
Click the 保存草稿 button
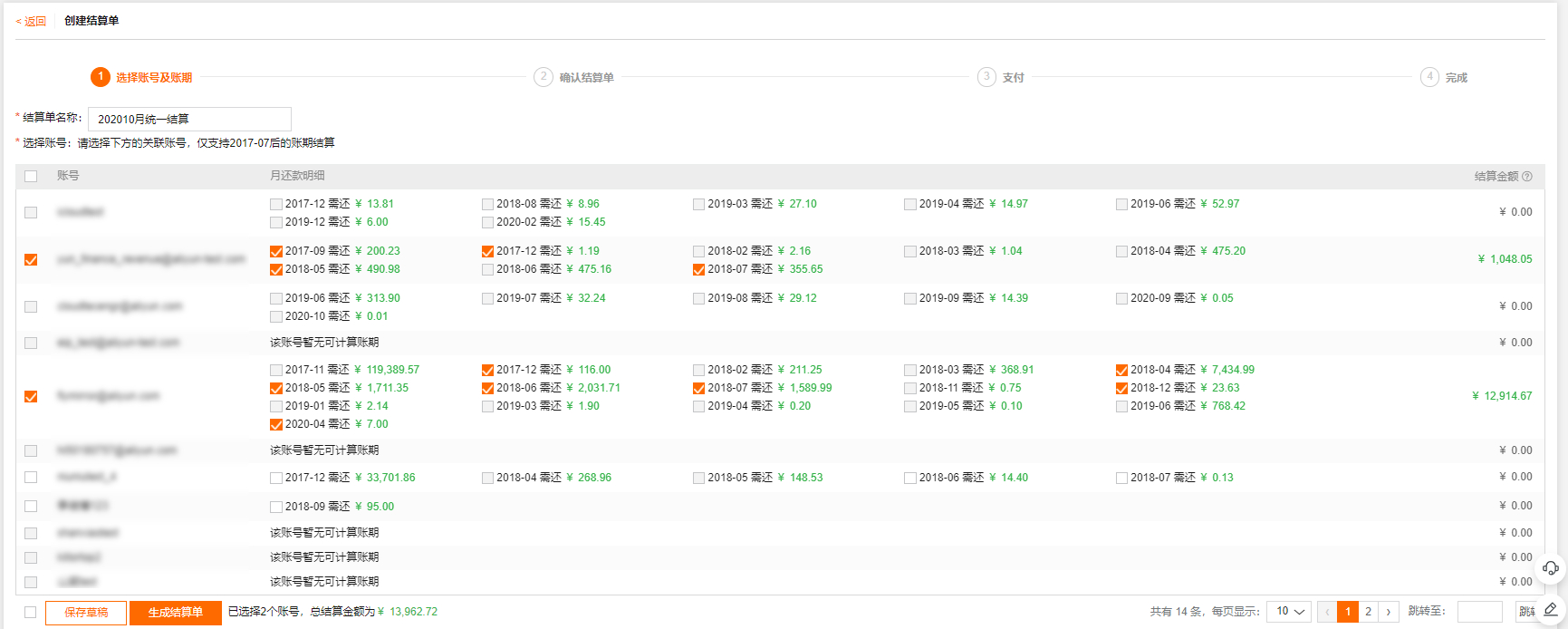[x=86, y=613]
